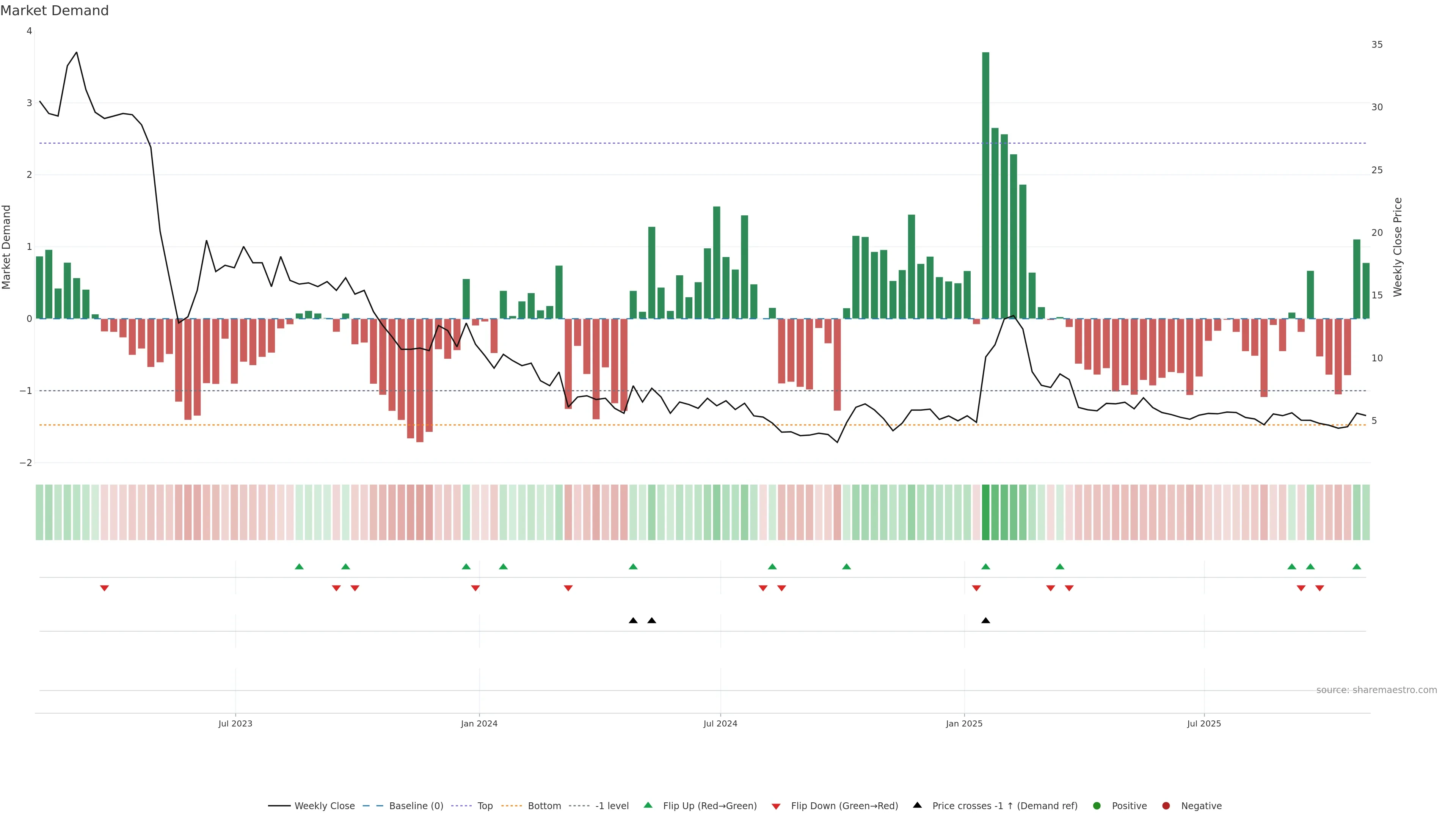The image size is (1456, 819).
Task: Click the -1 level legend item
Action: (612, 806)
